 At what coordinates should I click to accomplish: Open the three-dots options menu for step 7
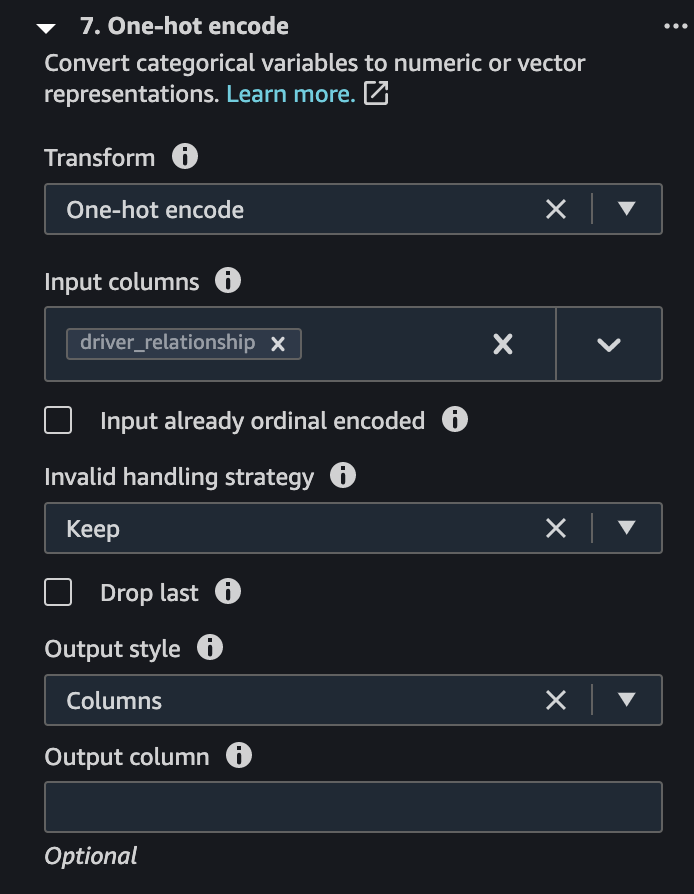tap(676, 26)
